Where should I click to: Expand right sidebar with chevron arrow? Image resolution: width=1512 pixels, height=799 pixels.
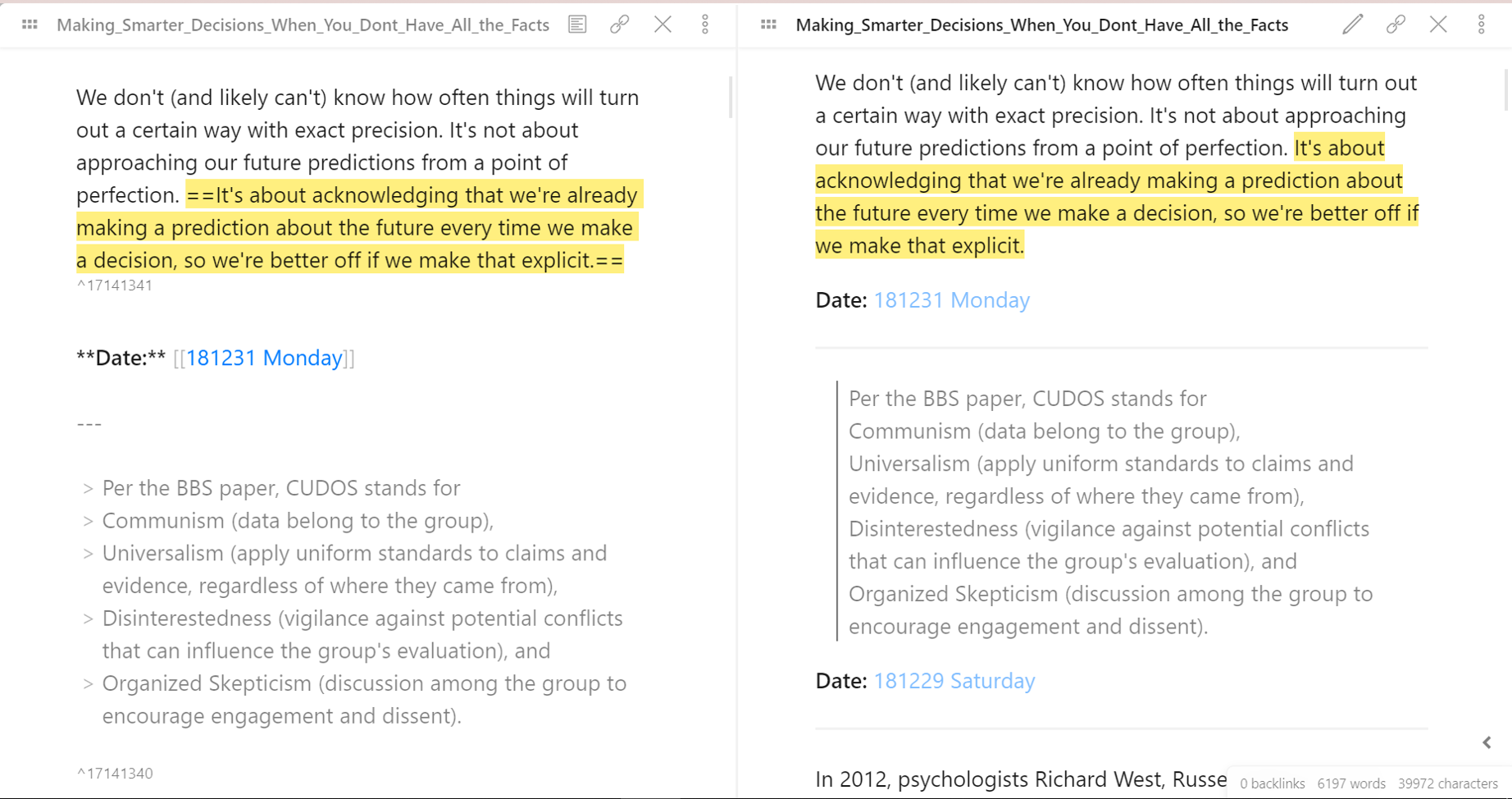click(x=1487, y=742)
